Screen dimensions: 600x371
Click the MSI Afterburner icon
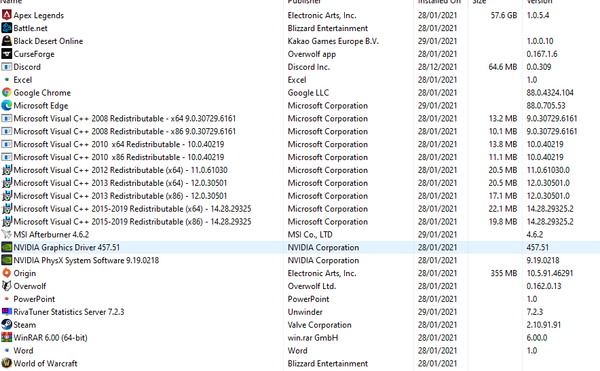pos(7,234)
